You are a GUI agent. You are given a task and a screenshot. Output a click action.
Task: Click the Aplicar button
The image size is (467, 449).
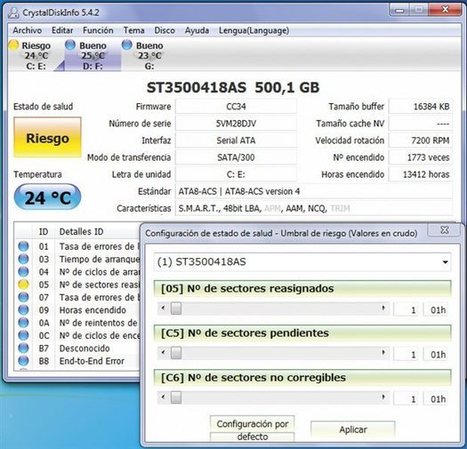(353, 430)
